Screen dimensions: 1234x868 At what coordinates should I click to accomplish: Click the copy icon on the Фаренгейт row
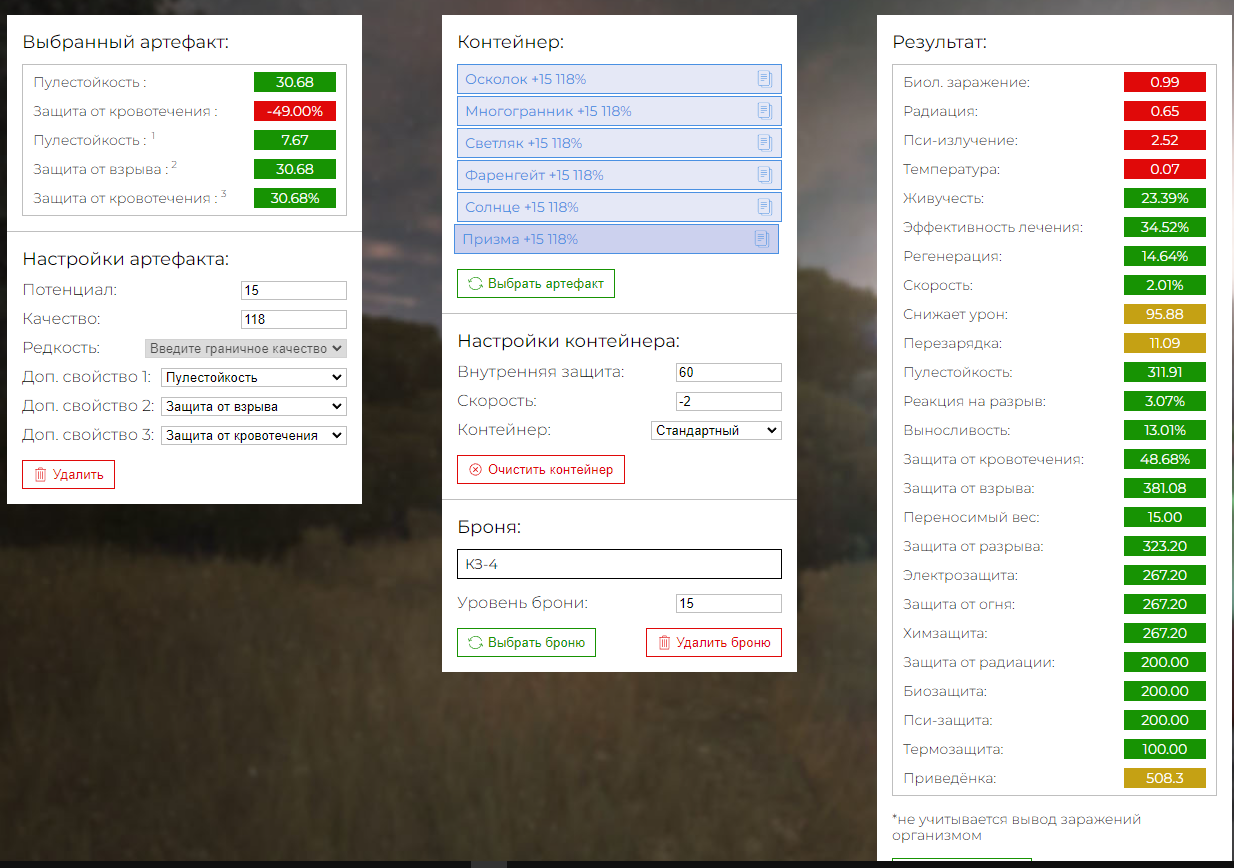pyautogui.click(x=765, y=175)
